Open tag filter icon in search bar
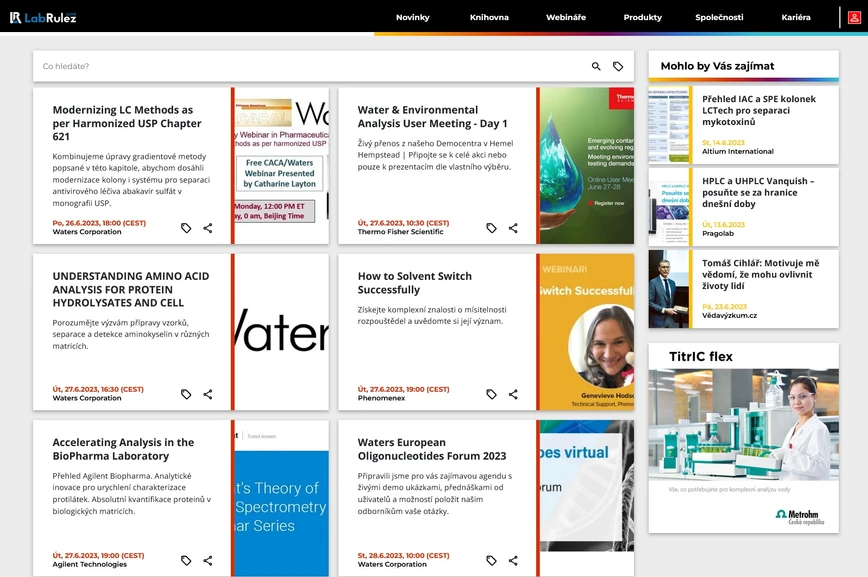 click(x=618, y=66)
